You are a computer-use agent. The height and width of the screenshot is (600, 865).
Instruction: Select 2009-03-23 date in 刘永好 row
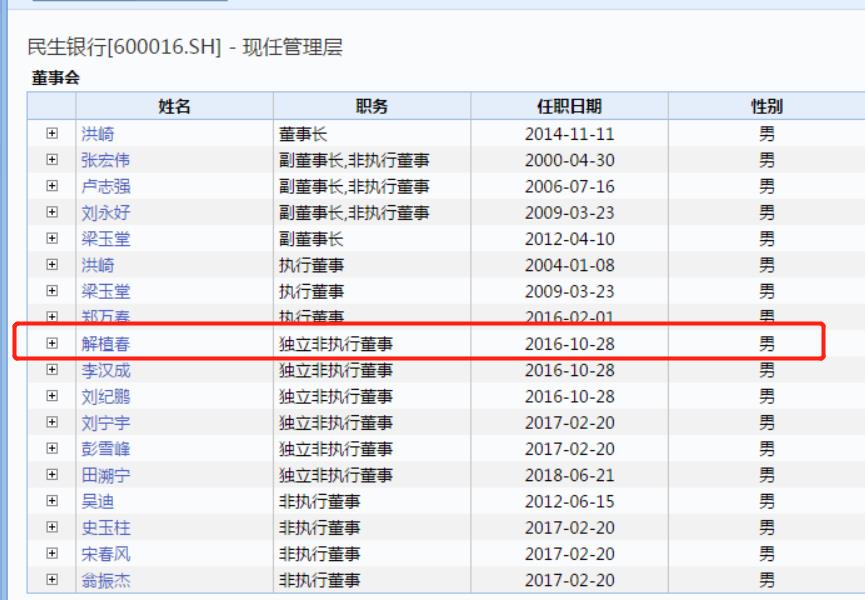click(x=569, y=212)
